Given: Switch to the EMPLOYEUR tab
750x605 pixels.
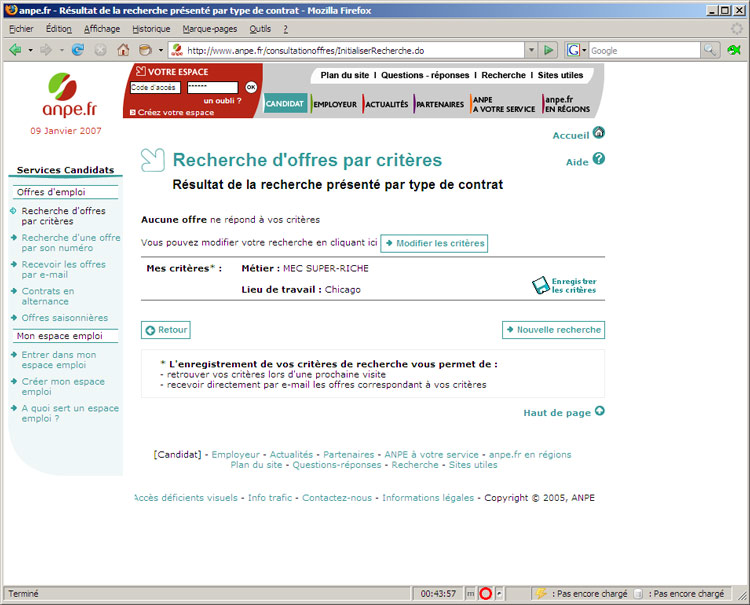Looking at the screenshot, I should 334,104.
